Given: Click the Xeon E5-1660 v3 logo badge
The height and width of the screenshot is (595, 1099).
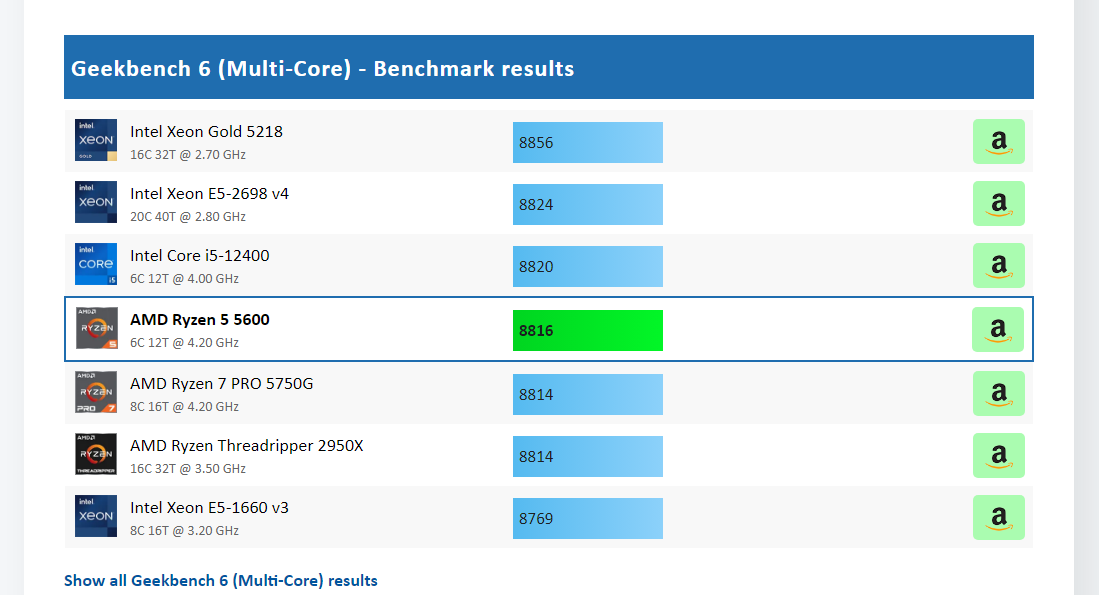Looking at the screenshot, I should pos(96,516).
